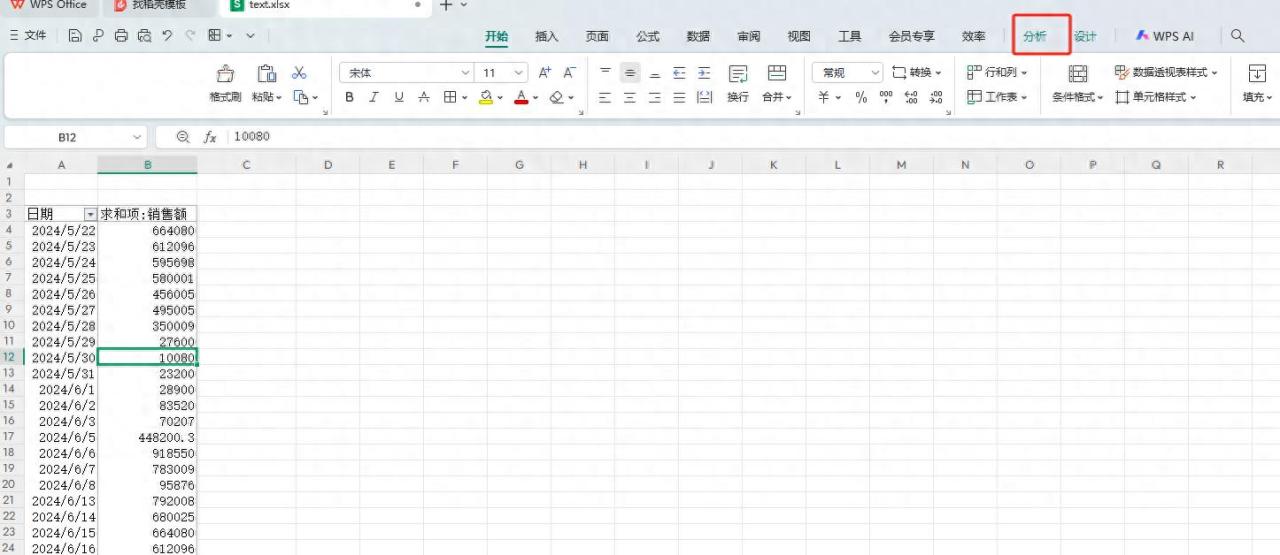Click the Save icon in quick access toolbar

point(75,36)
